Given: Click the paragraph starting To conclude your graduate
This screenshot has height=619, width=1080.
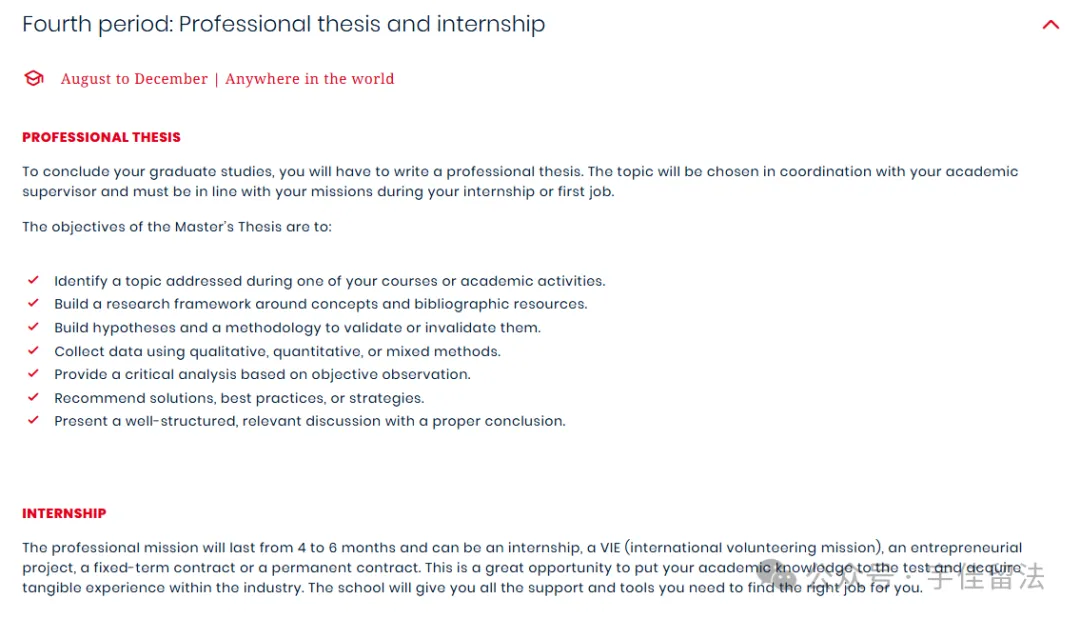Looking at the screenshot, I should [x=520, y=181].
